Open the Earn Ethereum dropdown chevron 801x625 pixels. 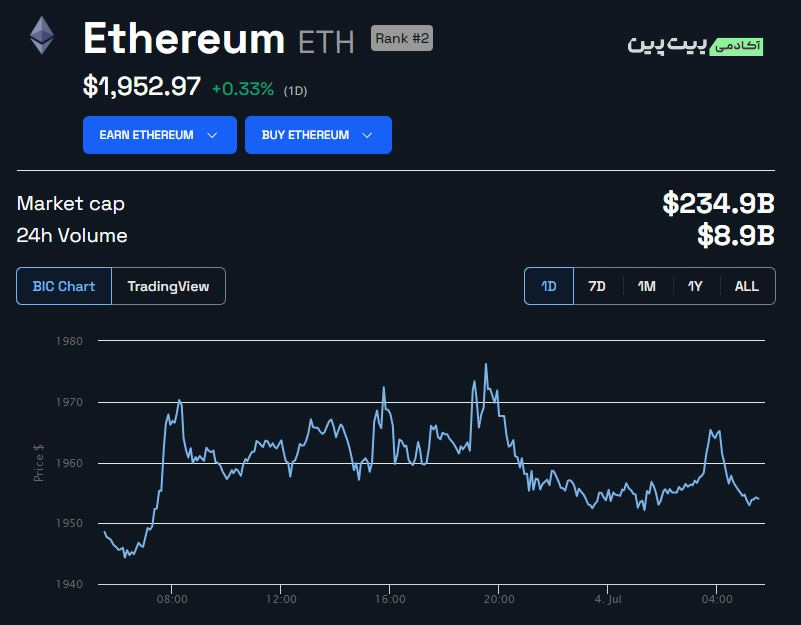click(x=212, y=135)
